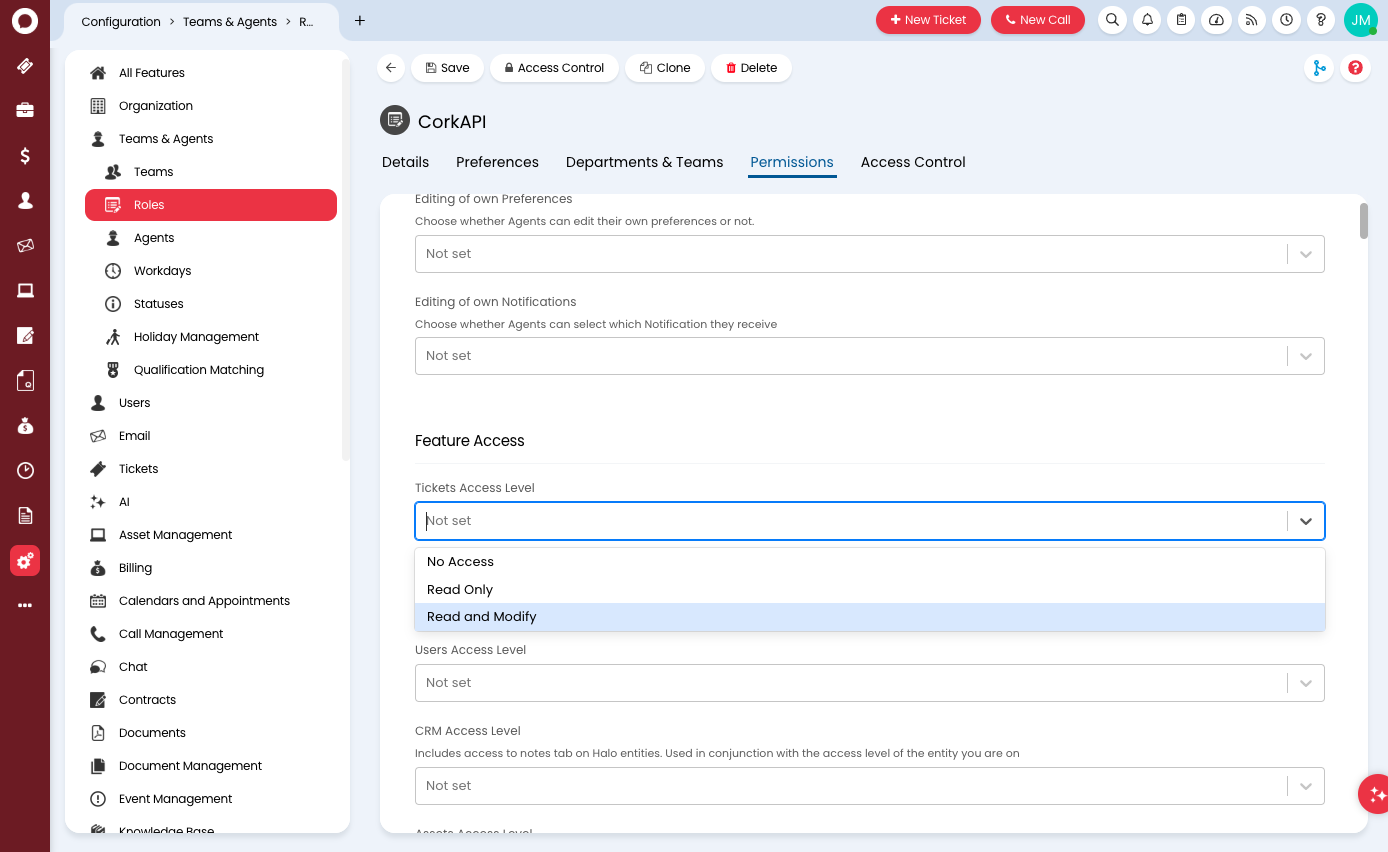
Task: Open the branch diagram icon at top right
Action: pyautogui.click(x=1319, y=68)
